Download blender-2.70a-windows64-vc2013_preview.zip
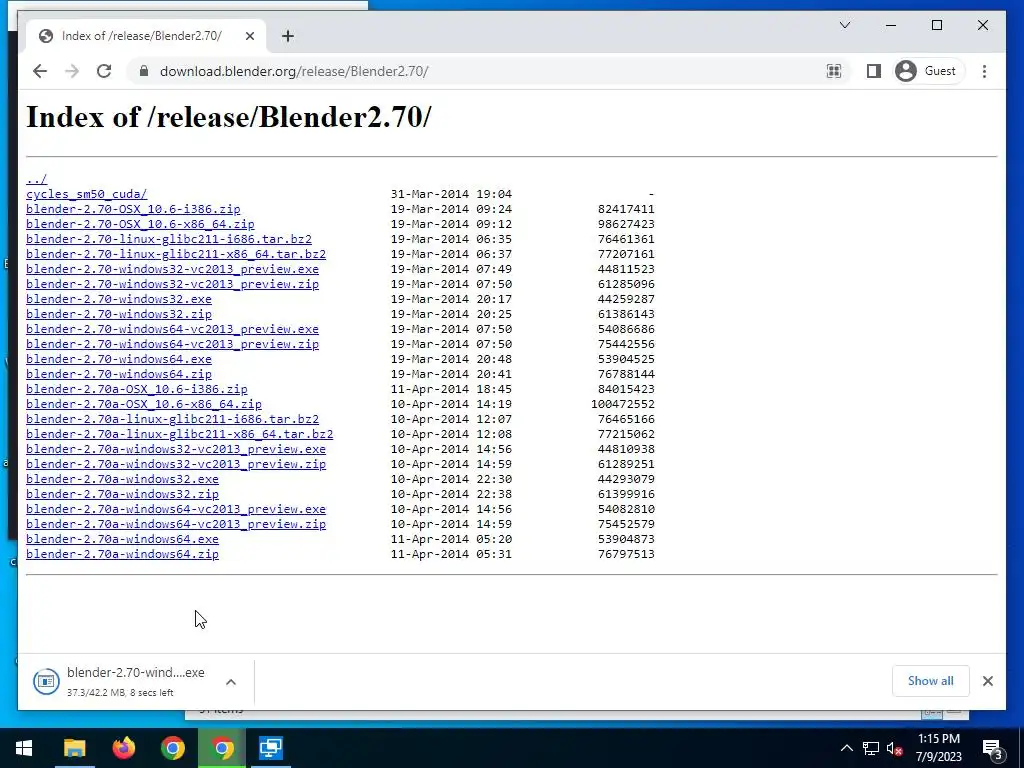This screenshot has width=1024, height=768. point(176,524)
